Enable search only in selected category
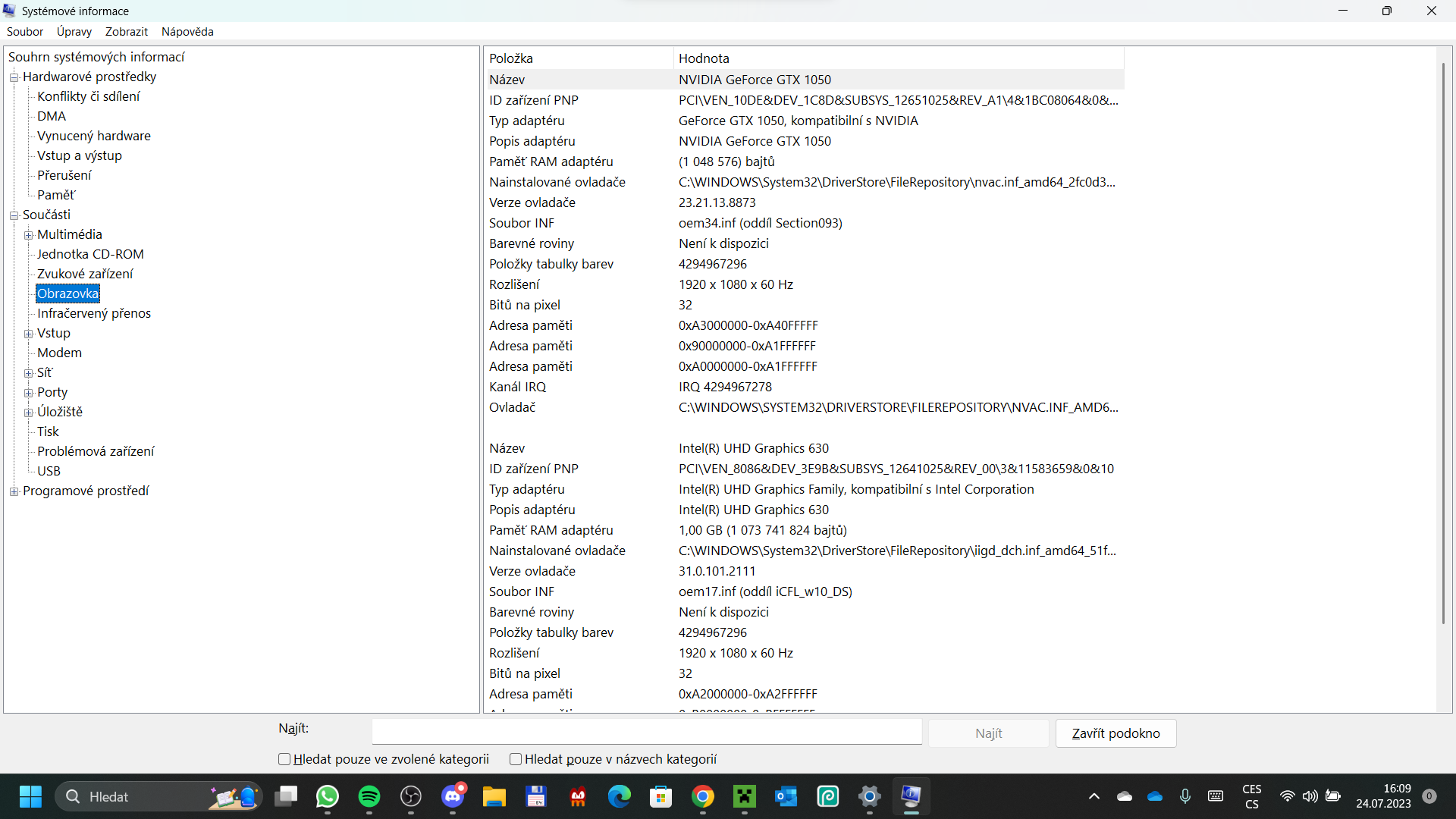Viewport: 1456px width, 819px height. coord(284,759)
